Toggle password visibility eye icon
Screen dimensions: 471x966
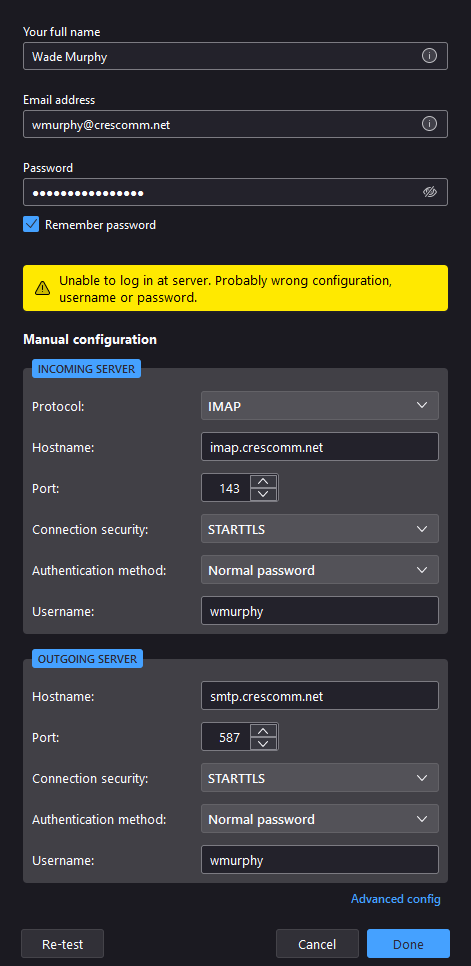(429, 192)
